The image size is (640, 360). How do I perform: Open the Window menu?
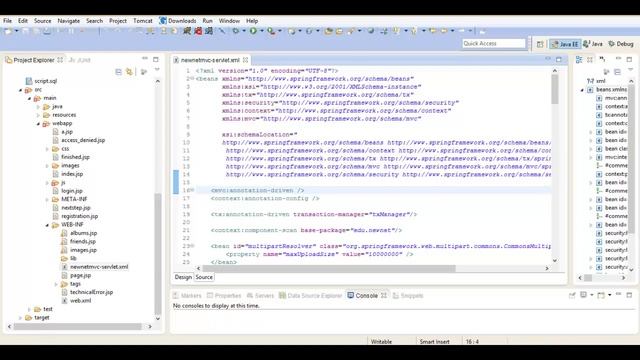point(229,20)
